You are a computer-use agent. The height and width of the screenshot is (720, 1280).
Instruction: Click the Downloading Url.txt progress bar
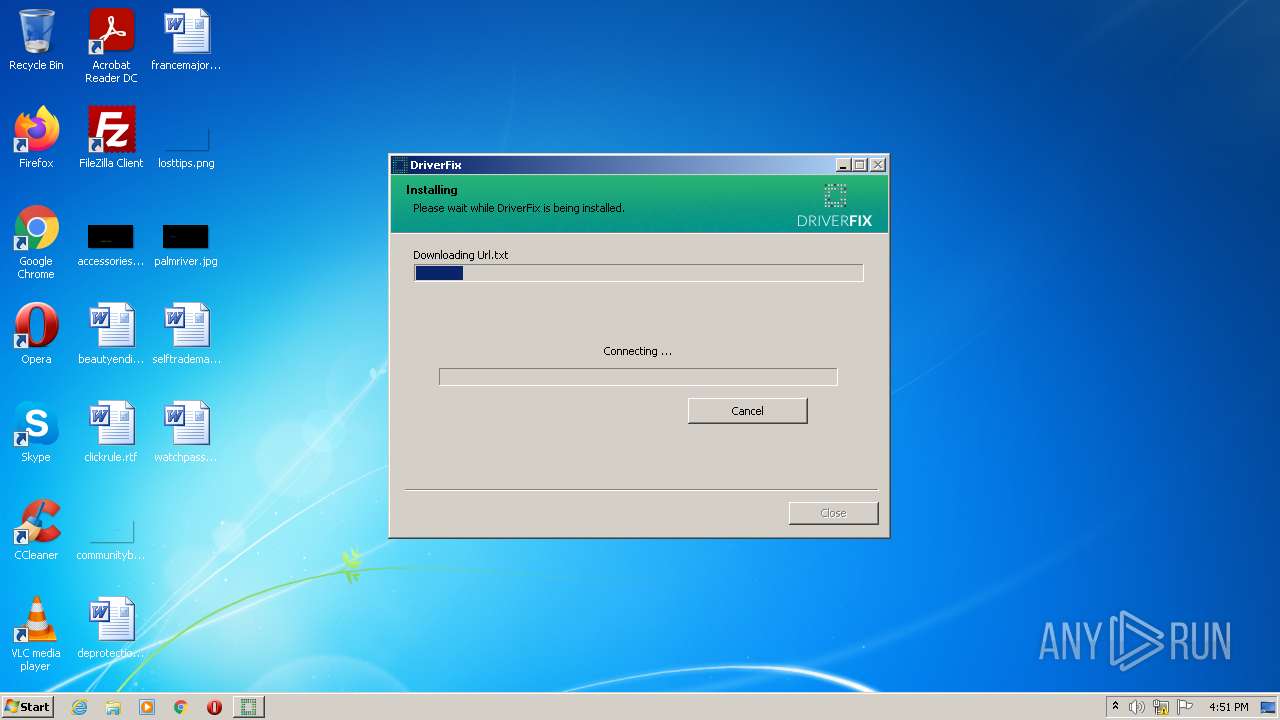coord(638,273)
